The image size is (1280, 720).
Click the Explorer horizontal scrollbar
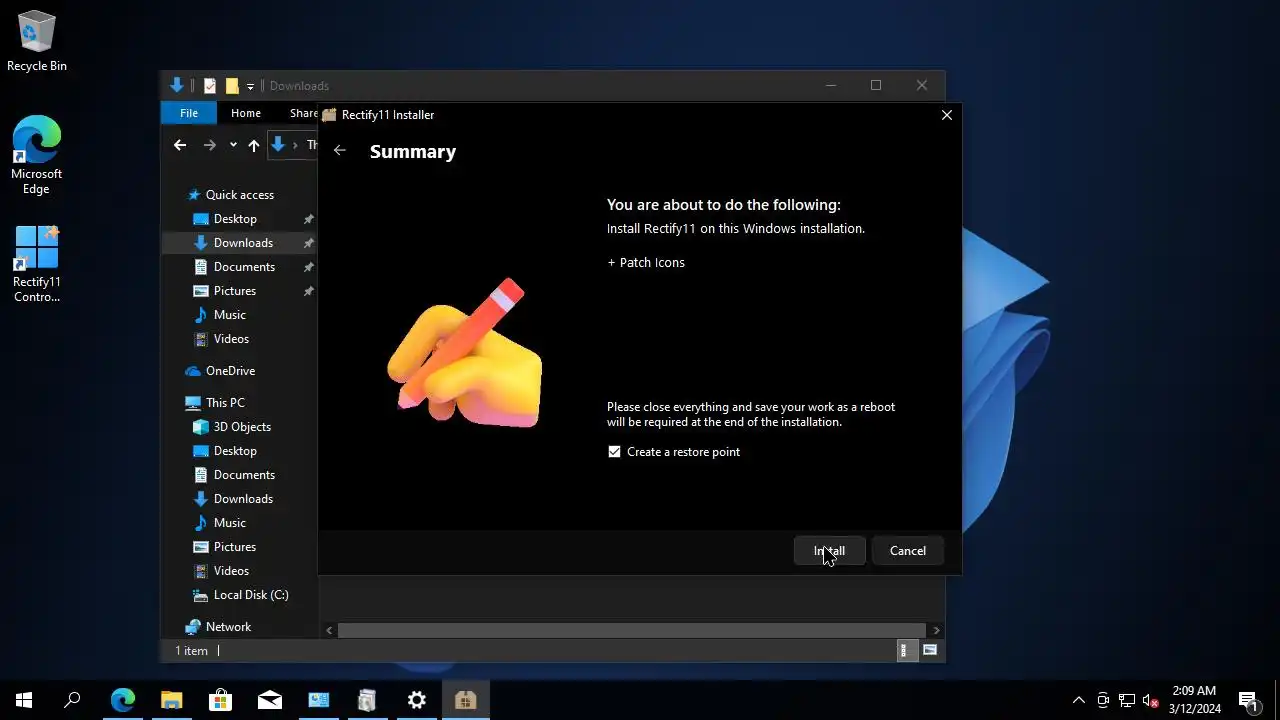pos(631,630)
